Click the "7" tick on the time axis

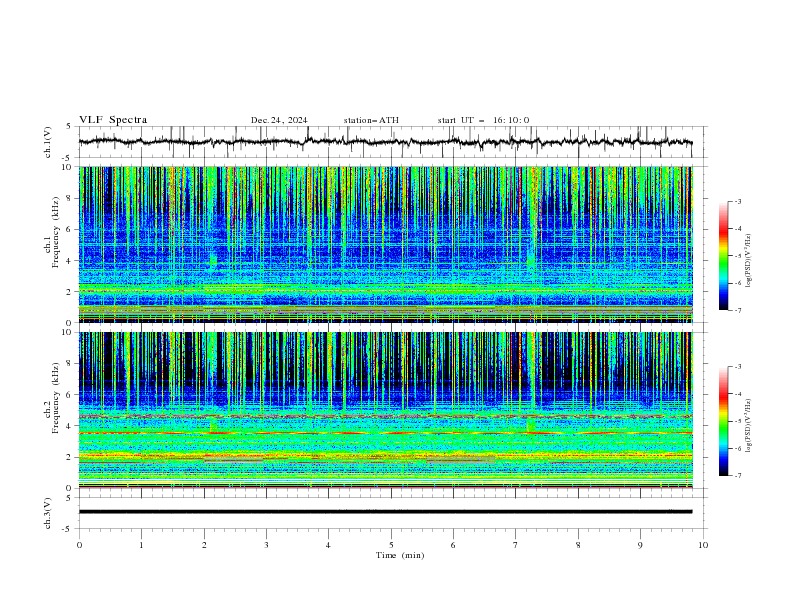click(x=516, y=545)
